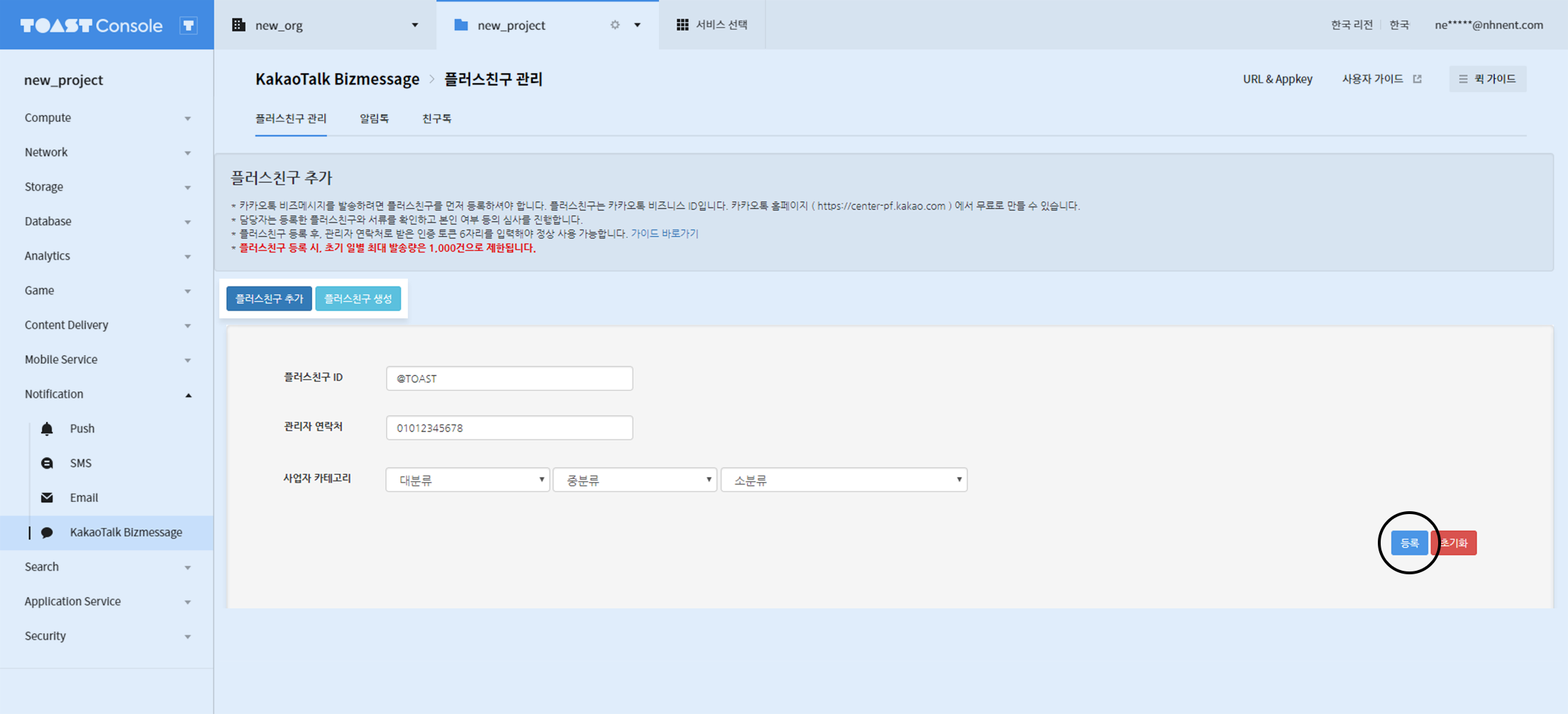Click the new_project sidebar heading
This screenshot has height=714, width=1568.
click(64, 80)
